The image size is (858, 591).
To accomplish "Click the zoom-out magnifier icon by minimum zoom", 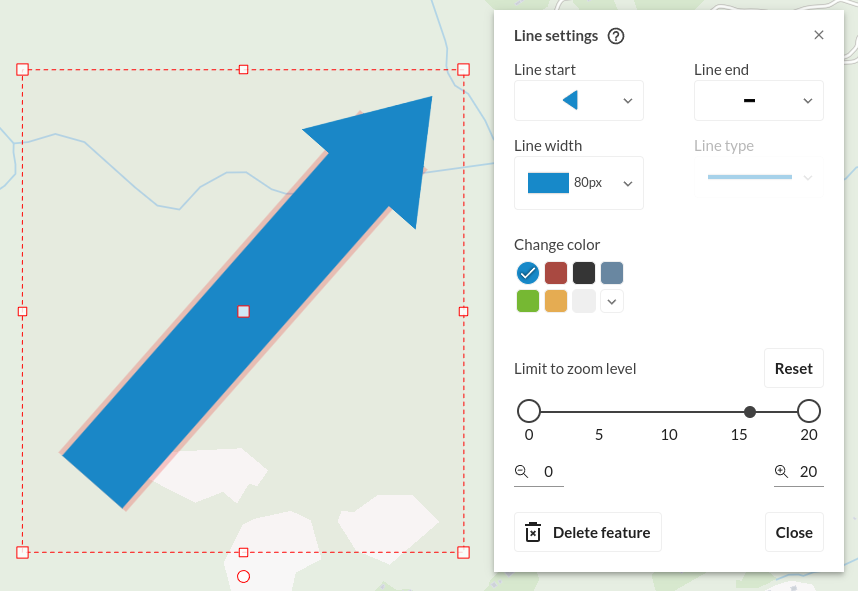I will (521, 472).
